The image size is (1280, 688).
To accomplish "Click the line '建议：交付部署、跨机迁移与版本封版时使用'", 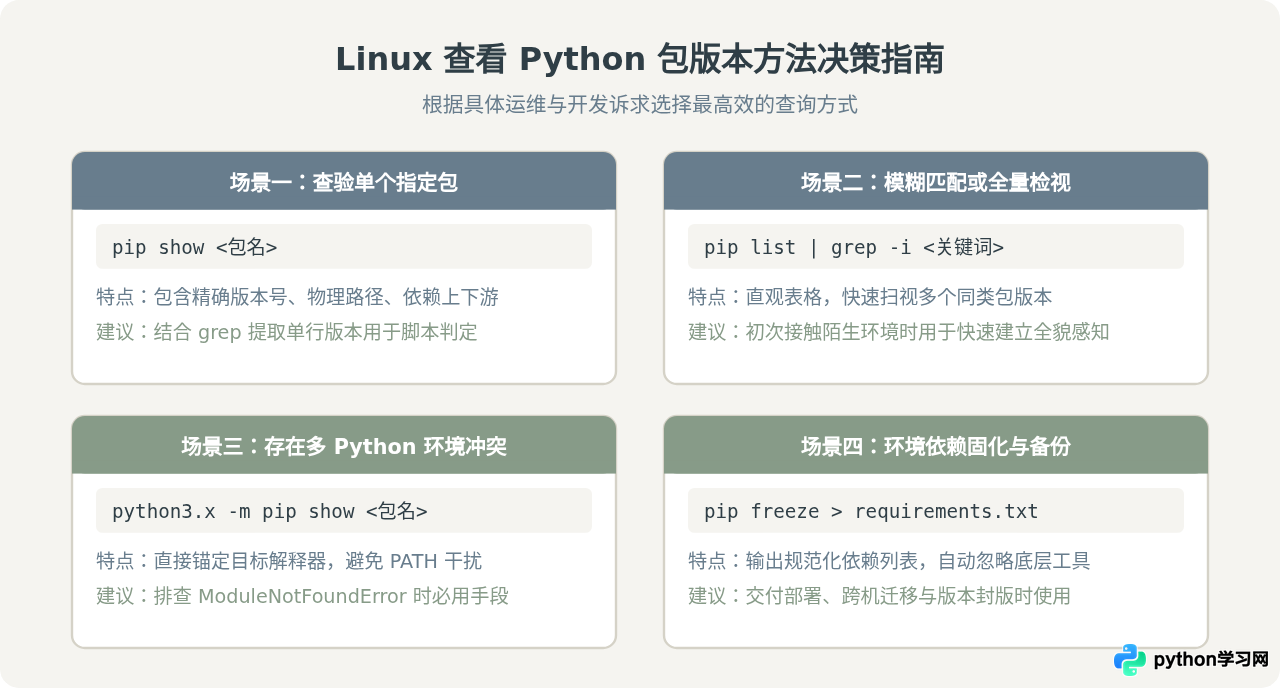I will point(879,596).
